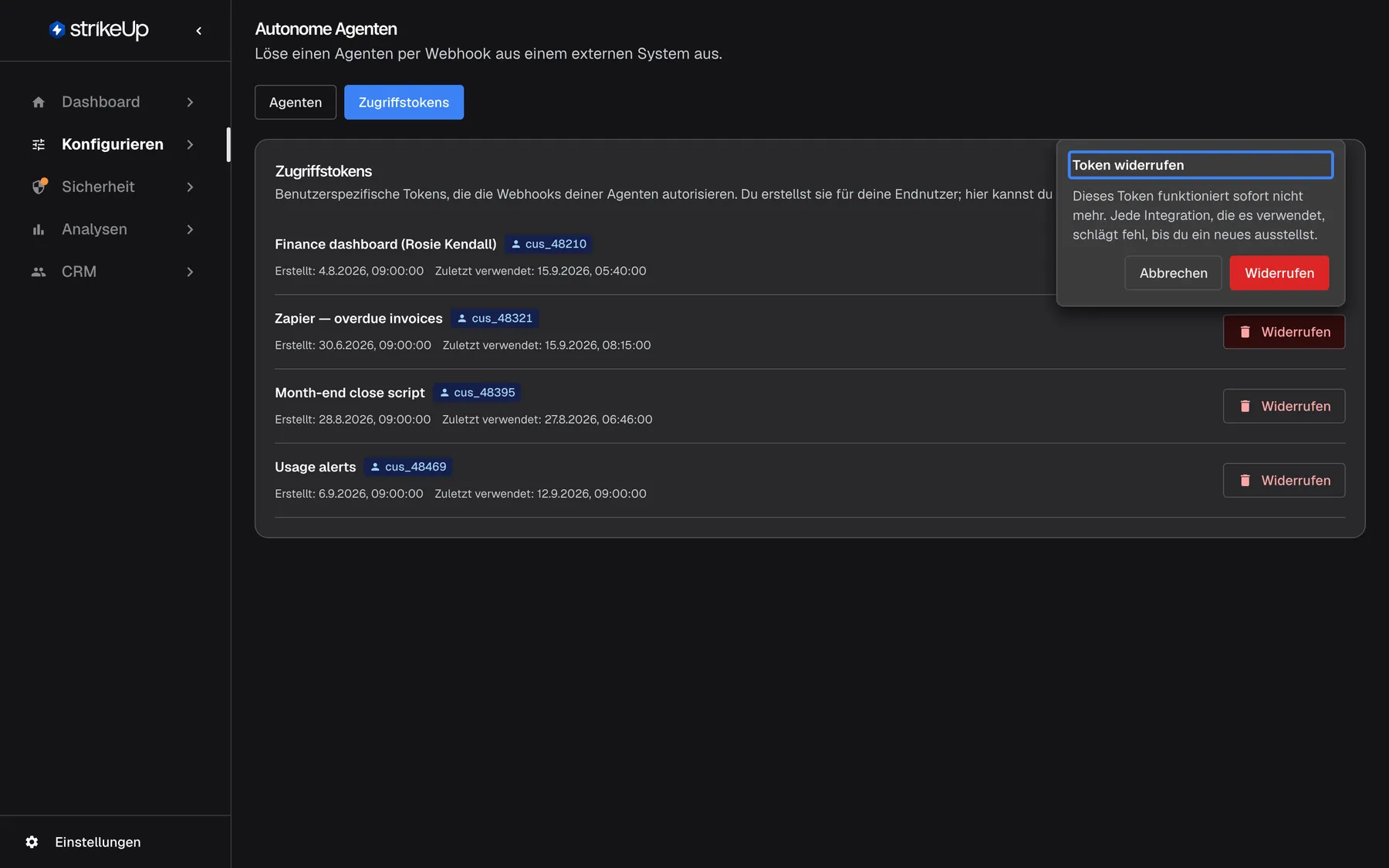The image size is (1389, 868).
Task: Click the Einstellungen gear icon
Action: coord(32,842)
